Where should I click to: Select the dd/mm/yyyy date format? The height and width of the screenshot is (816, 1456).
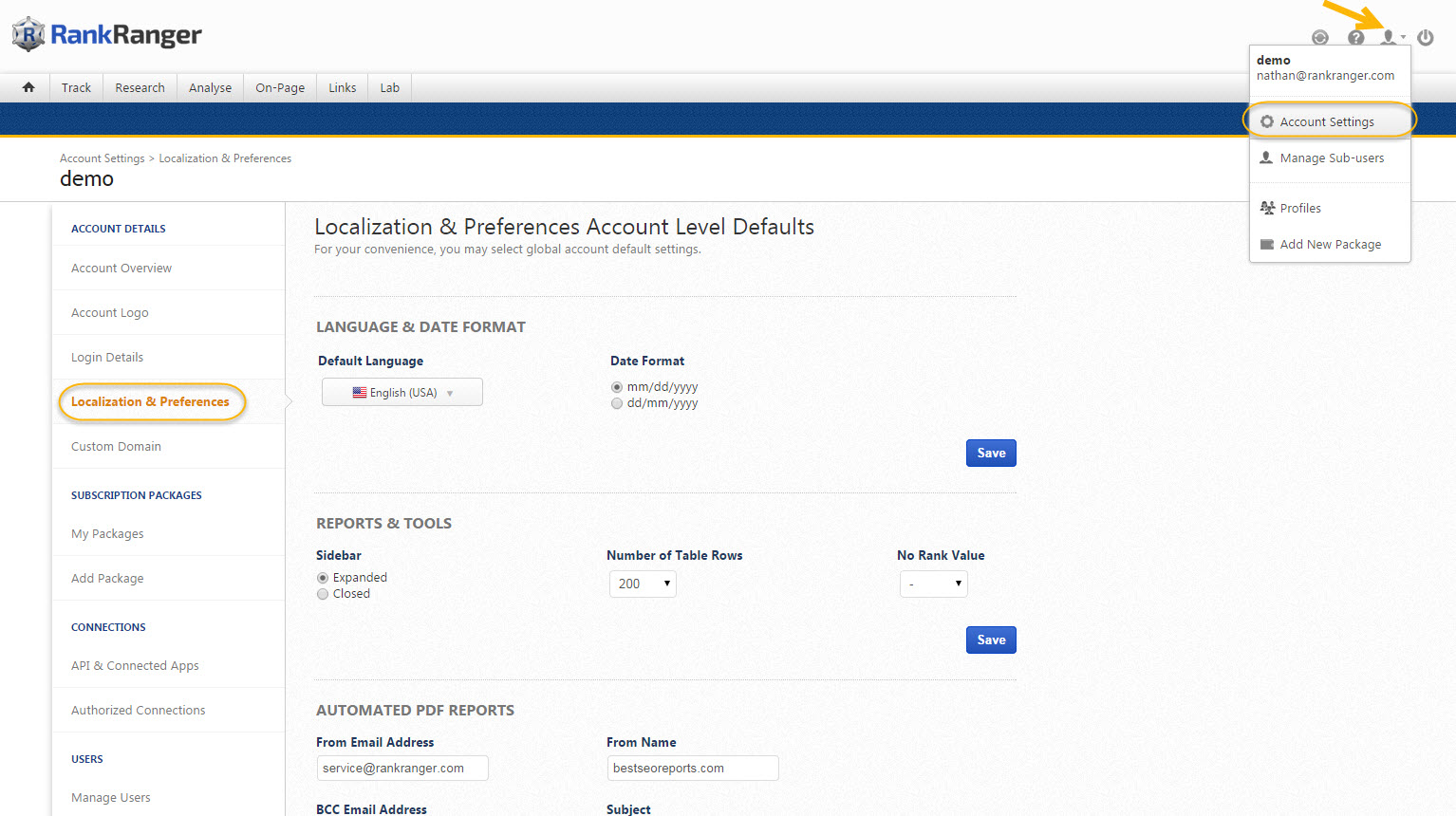tap(617, 403)
